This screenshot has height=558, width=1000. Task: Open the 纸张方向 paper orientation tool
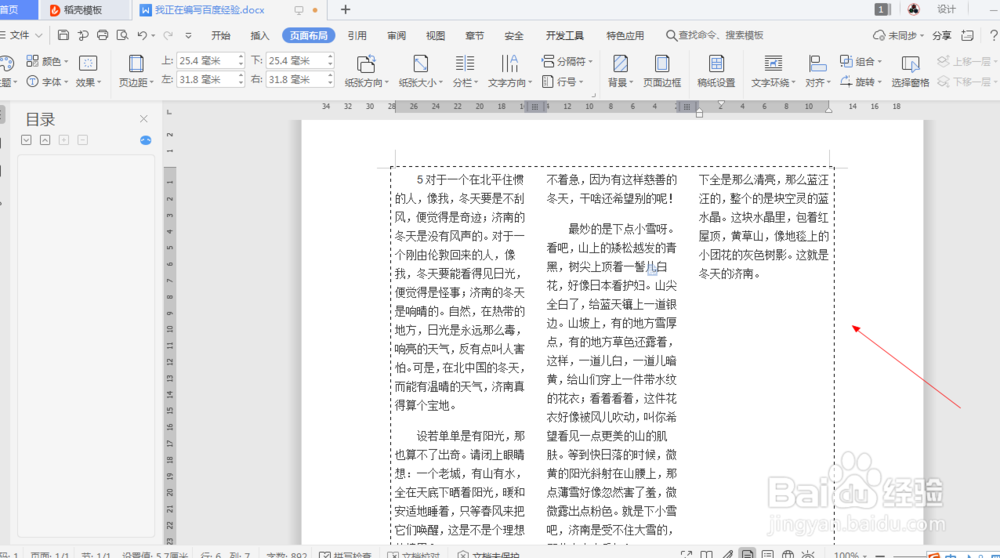[366, 71]
